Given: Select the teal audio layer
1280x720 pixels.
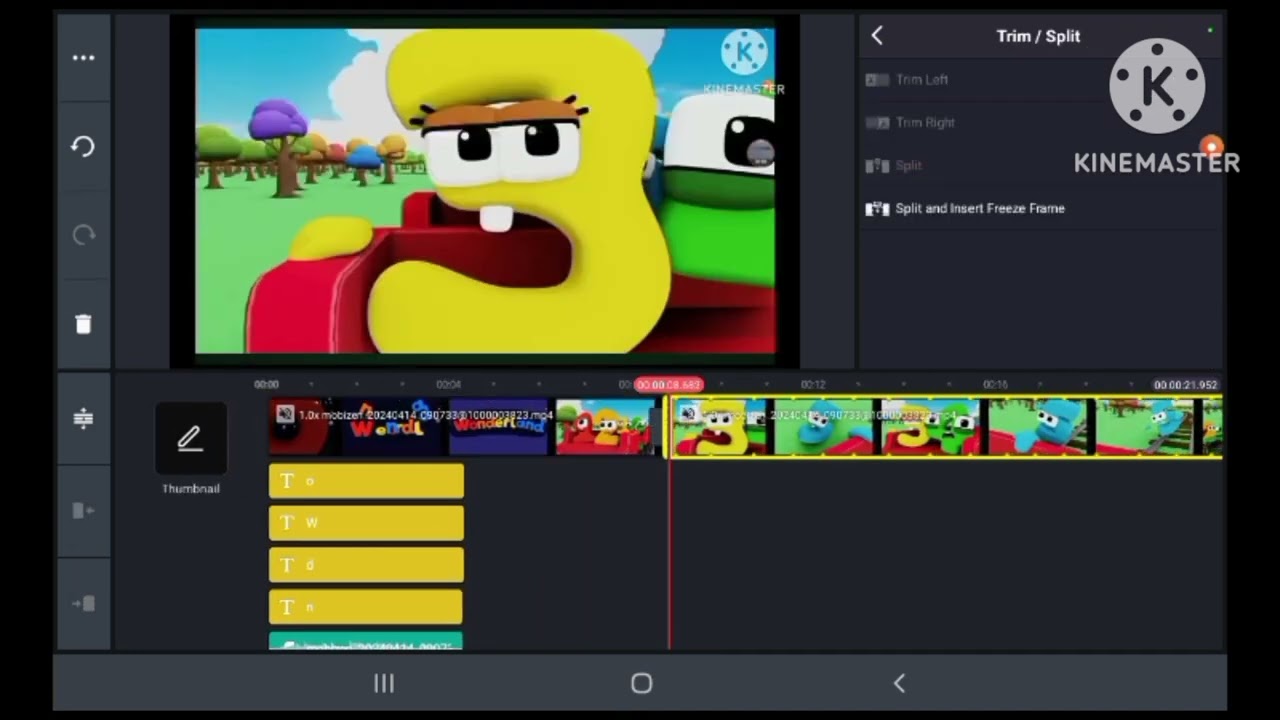Looking at the screenshot, I should click(366, 641).
